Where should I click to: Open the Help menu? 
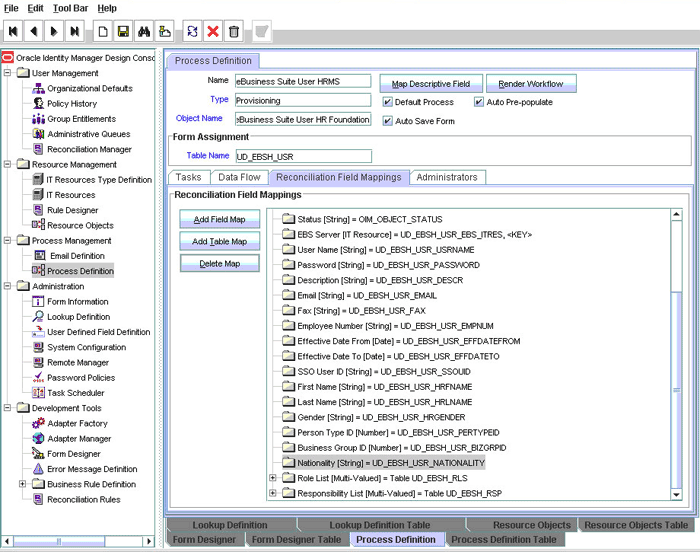pos(107,8)
